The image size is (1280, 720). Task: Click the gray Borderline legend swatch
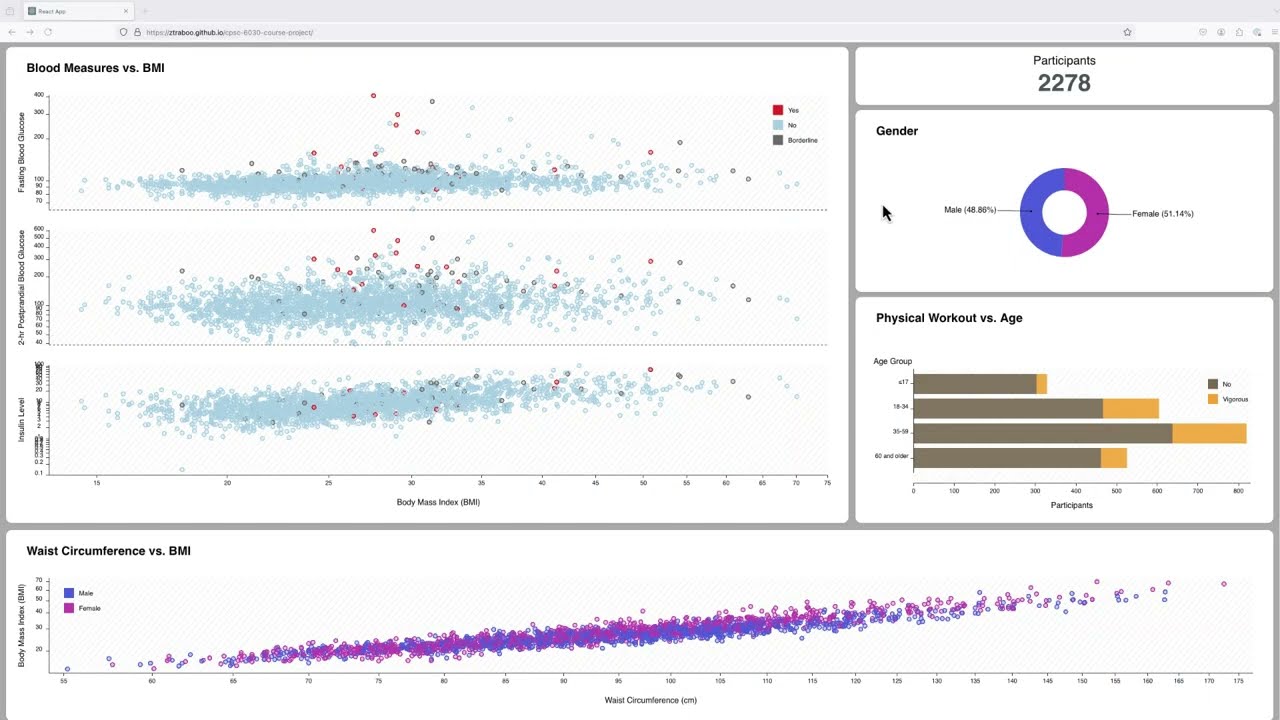778,140
